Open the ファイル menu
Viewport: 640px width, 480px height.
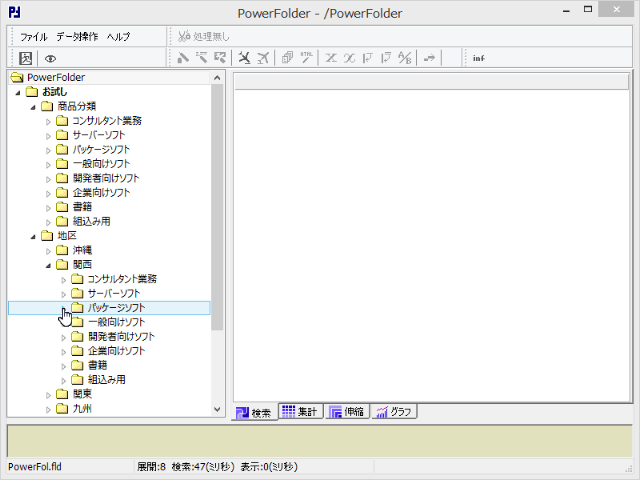[33, 37]
